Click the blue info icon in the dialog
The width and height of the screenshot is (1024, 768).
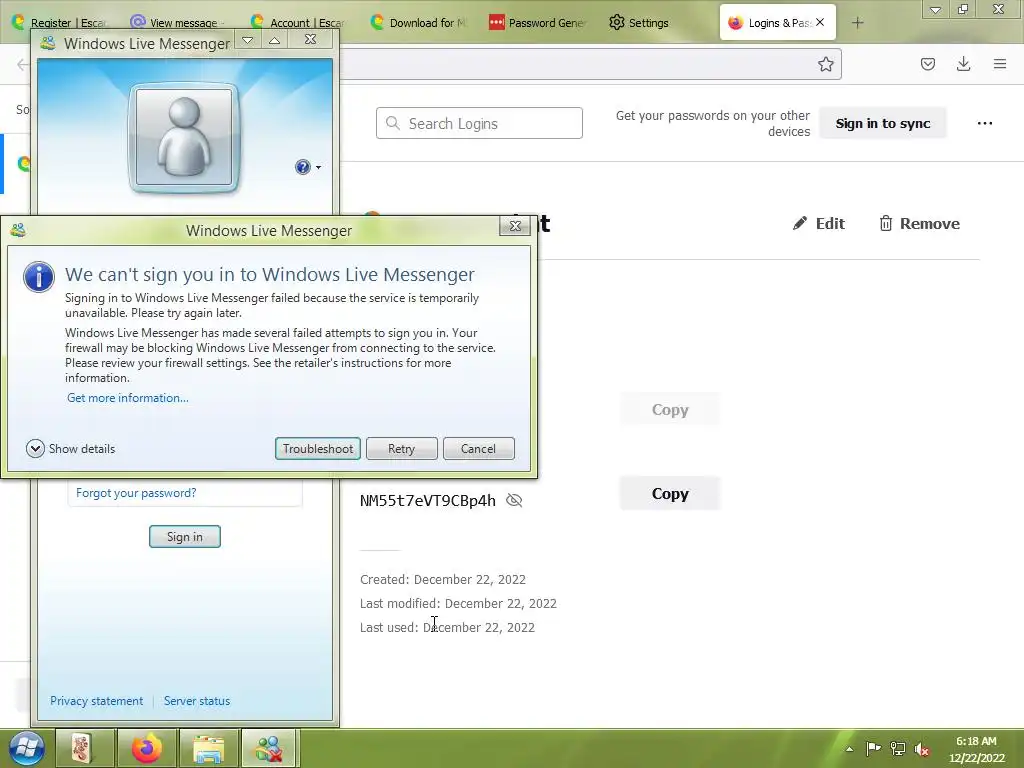(39, 277)
